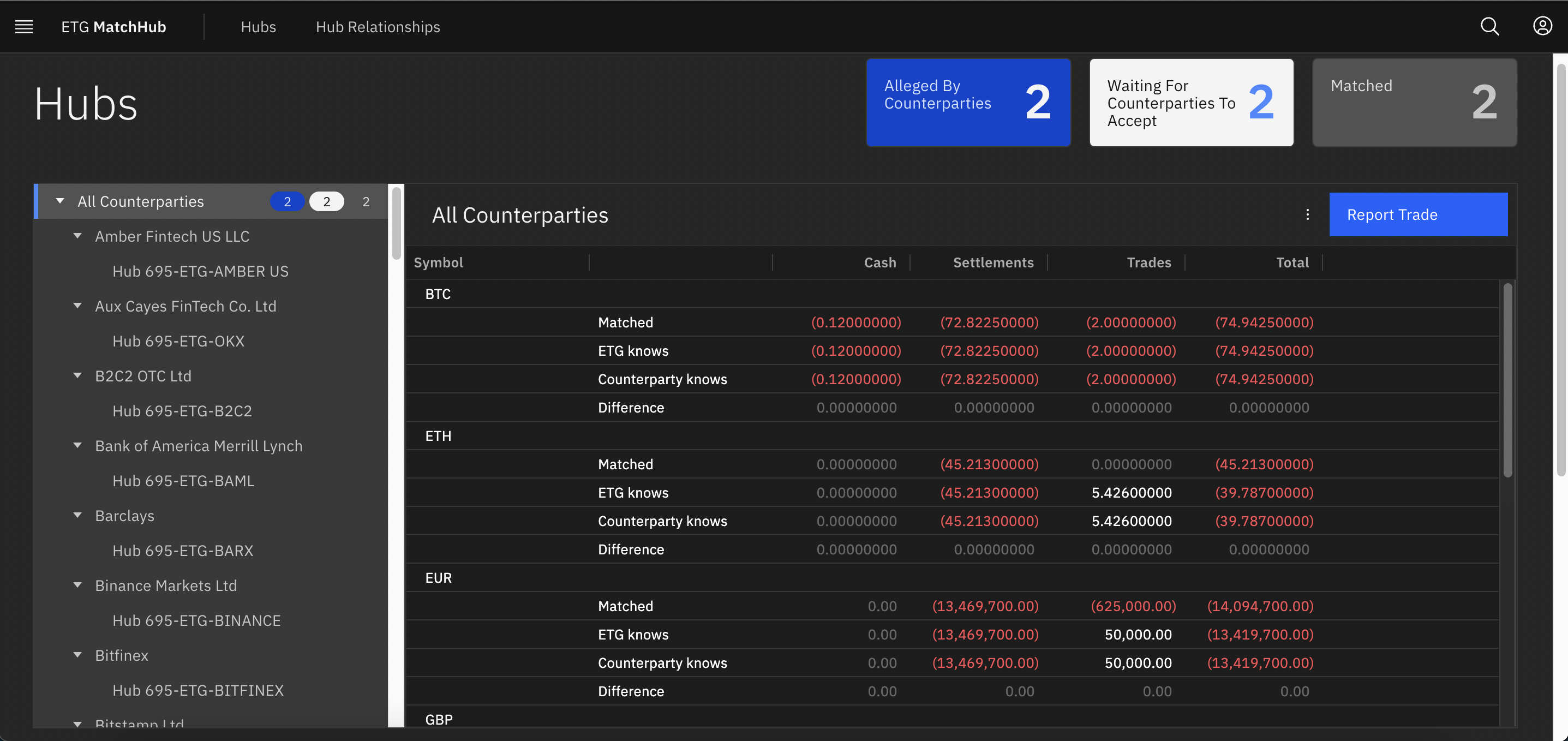1568x741 pixels.
Task: Click the counterparty tree scrollbar
Action: pos(396,224)
